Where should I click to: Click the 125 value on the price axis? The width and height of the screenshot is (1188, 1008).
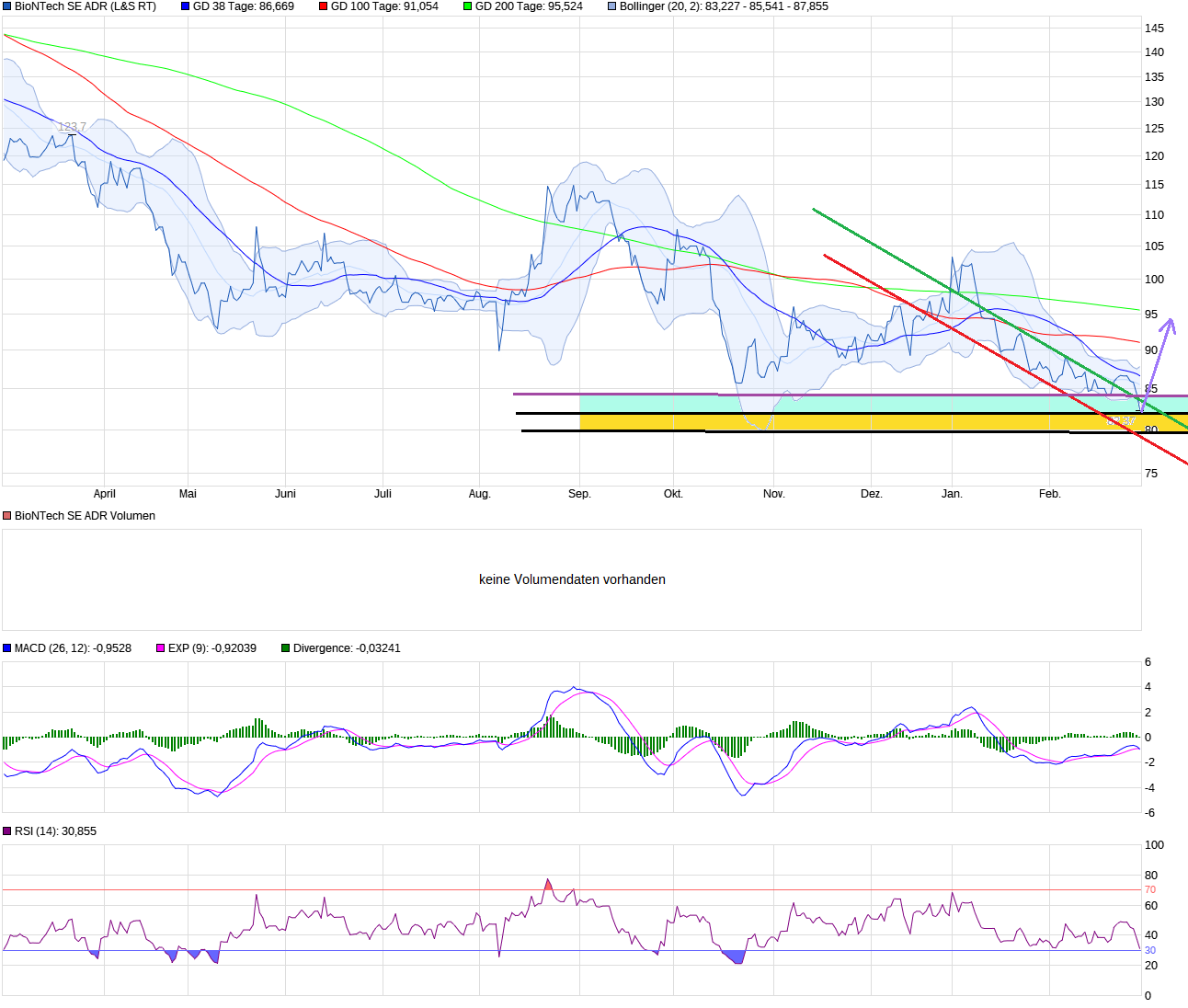click(x=1154, y=129)
